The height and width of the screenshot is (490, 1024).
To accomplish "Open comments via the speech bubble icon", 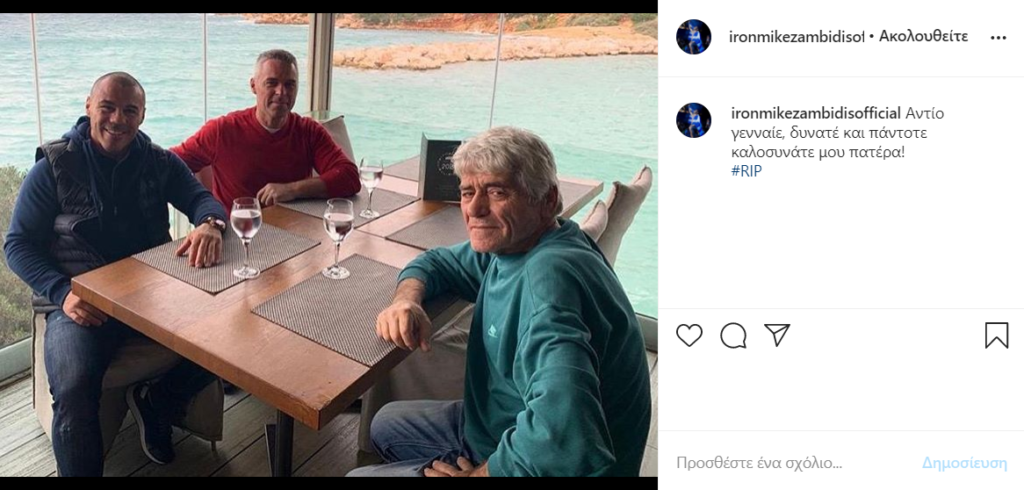I will tap(733, 335).
